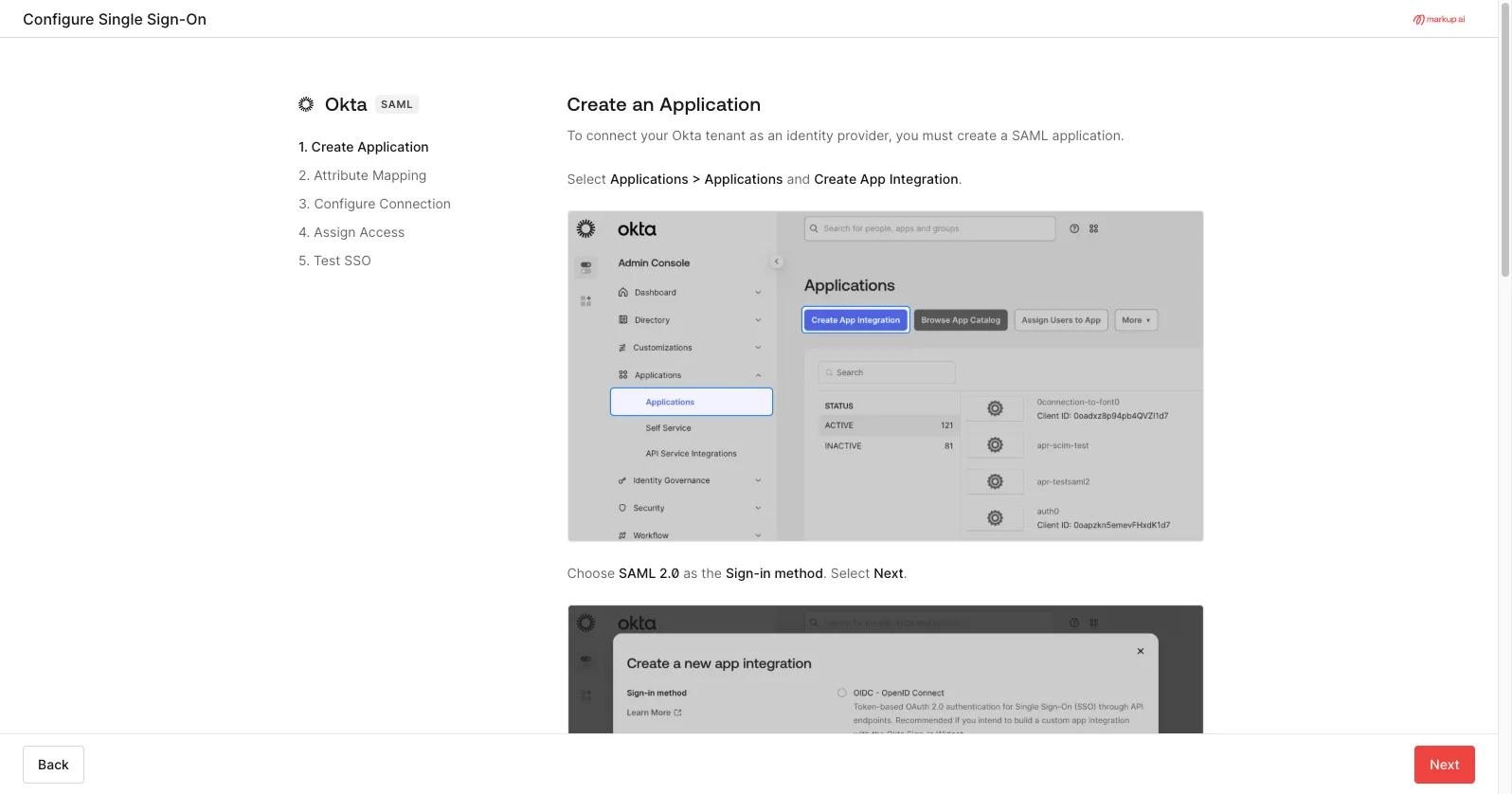Click the "Choose SAML 2.0 as the Sign-in method" instruction
Image resolution: width=1512 pixels, height=794 pixels.
click(737, 573)
